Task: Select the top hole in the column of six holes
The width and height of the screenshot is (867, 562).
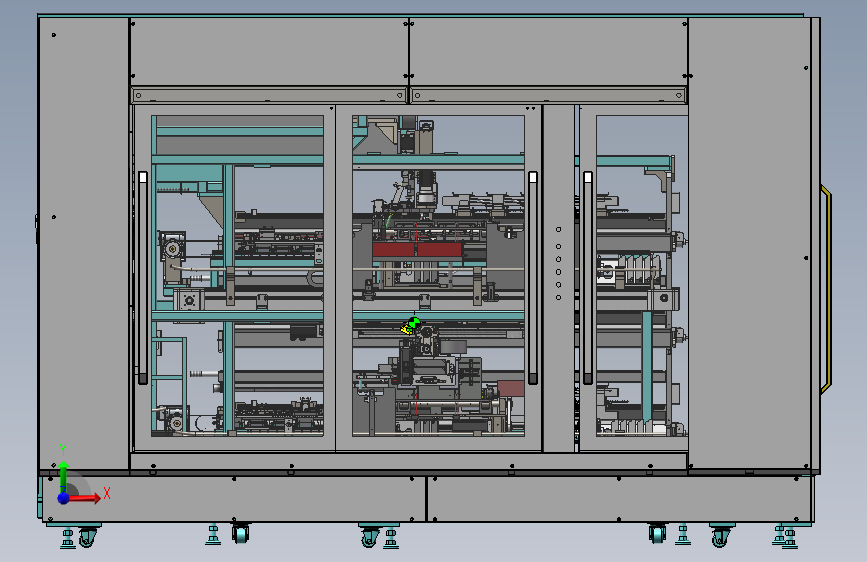Action: pyautogui.click(x=558, y=230)
